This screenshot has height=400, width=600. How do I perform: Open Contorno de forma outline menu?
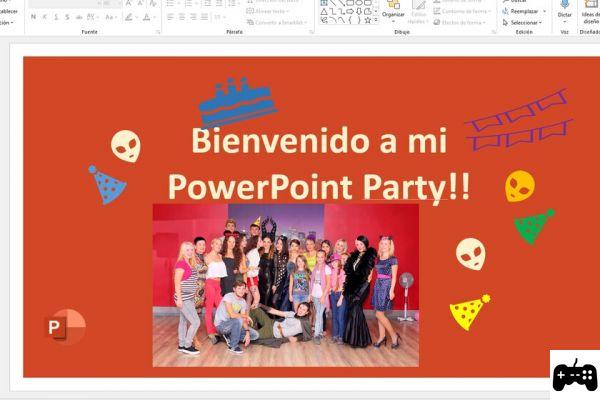tap(462, 11)
